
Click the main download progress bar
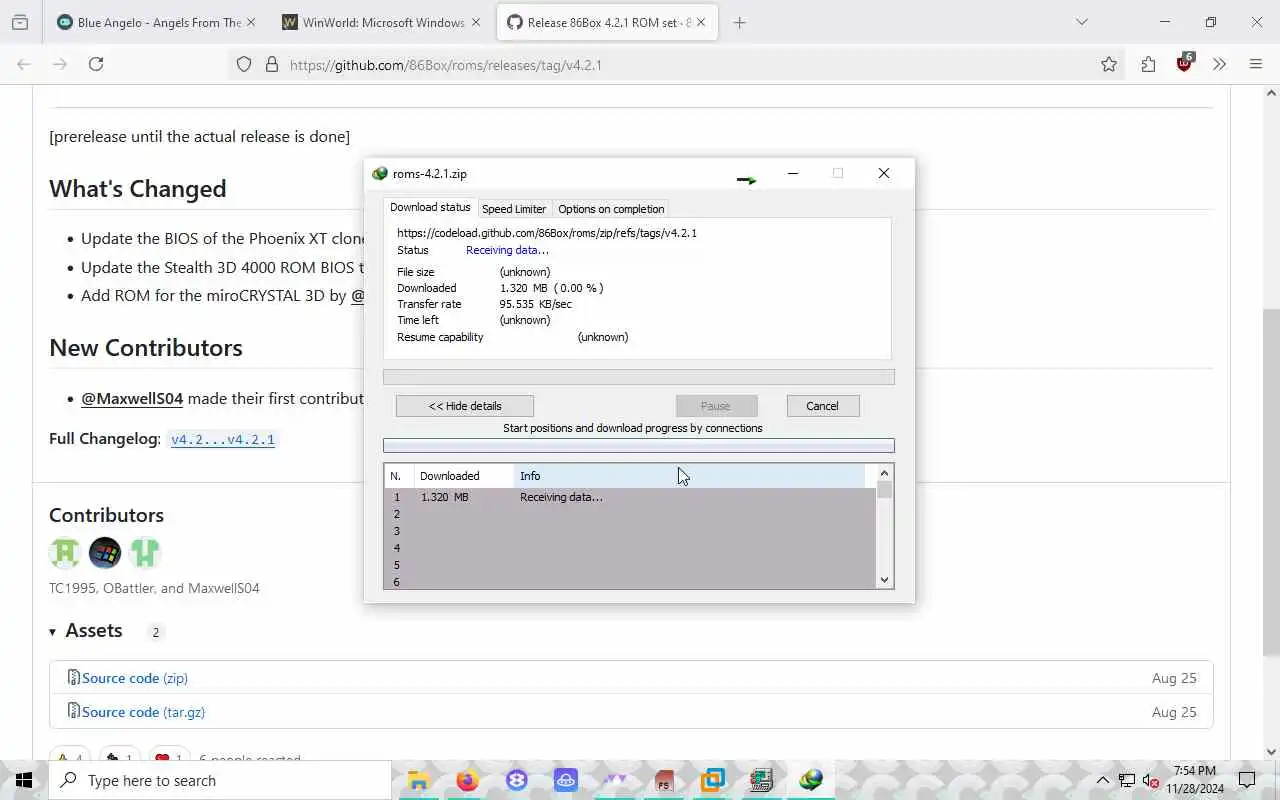[x=639, y=377]
